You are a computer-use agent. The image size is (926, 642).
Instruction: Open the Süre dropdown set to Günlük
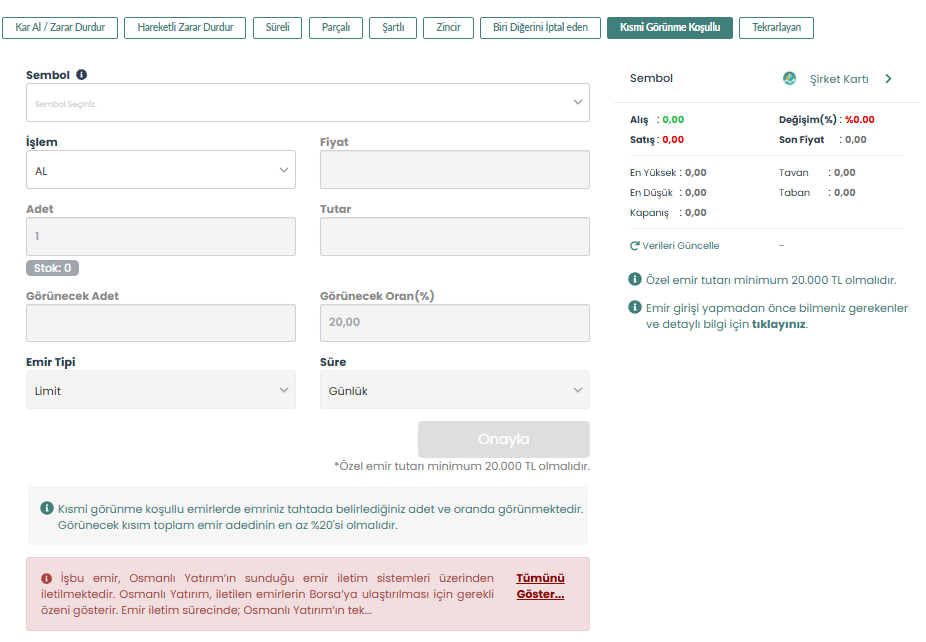pos(454,390)
